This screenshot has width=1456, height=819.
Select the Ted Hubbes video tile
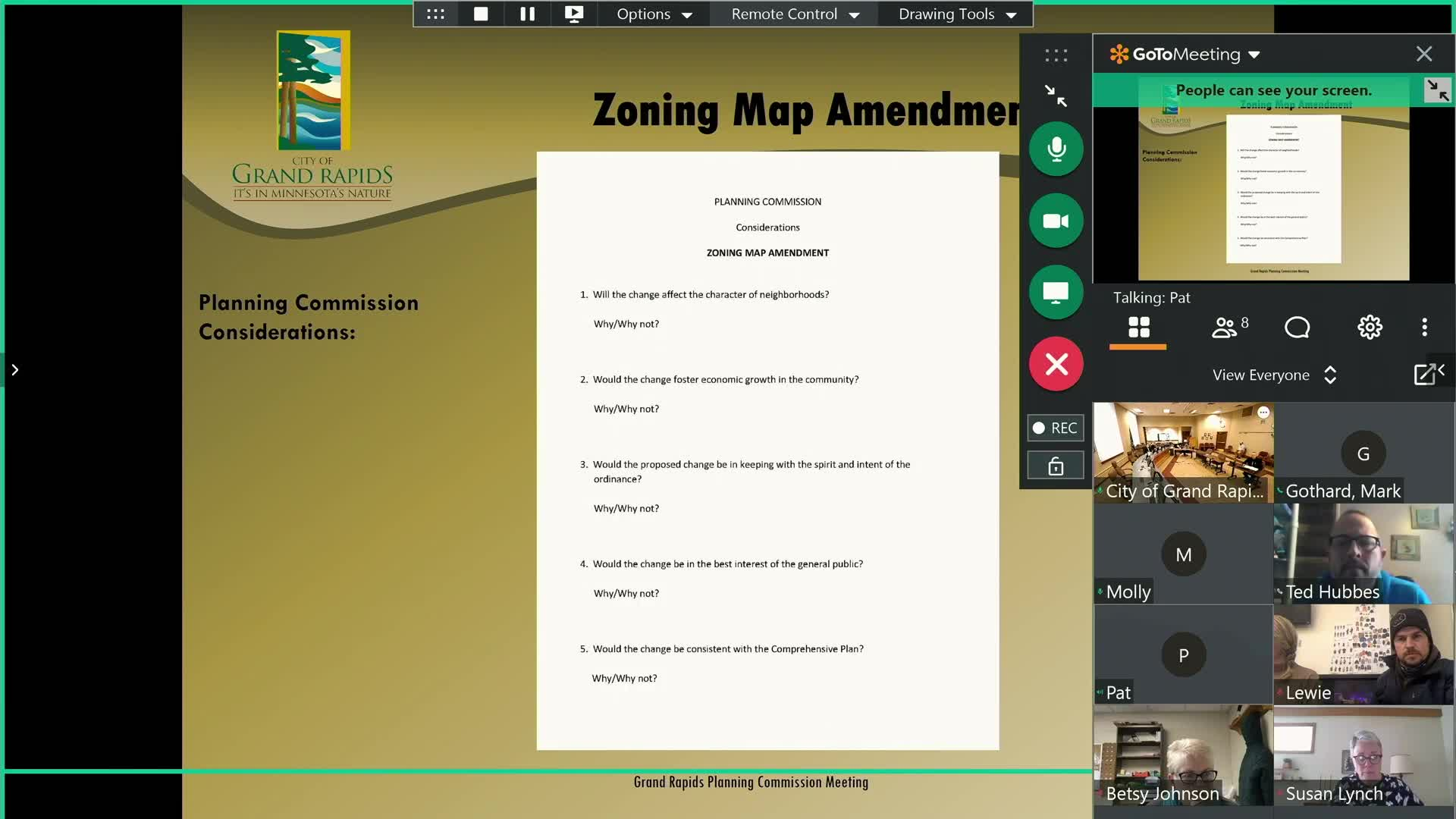point(1363,554)
